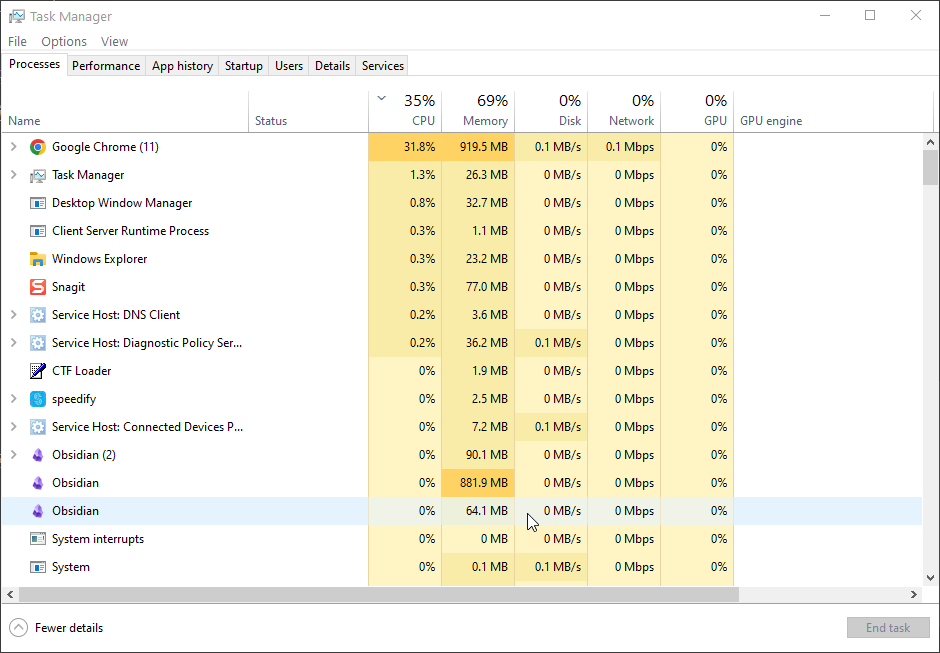This screenshot has height=653, width=940.
Task: Click the System interrupts icon
Action: click(x=38, y=539)
